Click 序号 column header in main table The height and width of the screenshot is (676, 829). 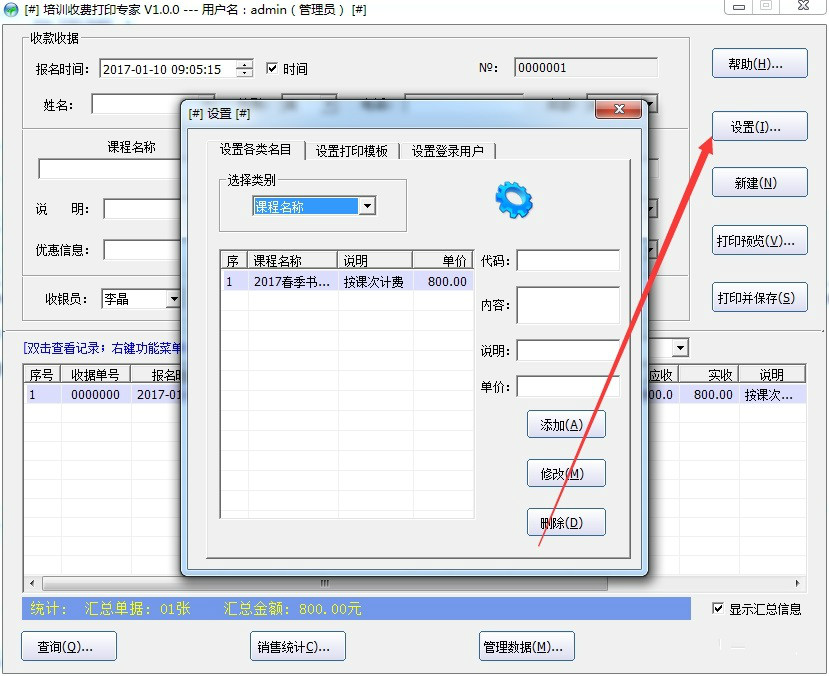click(42, 375)
